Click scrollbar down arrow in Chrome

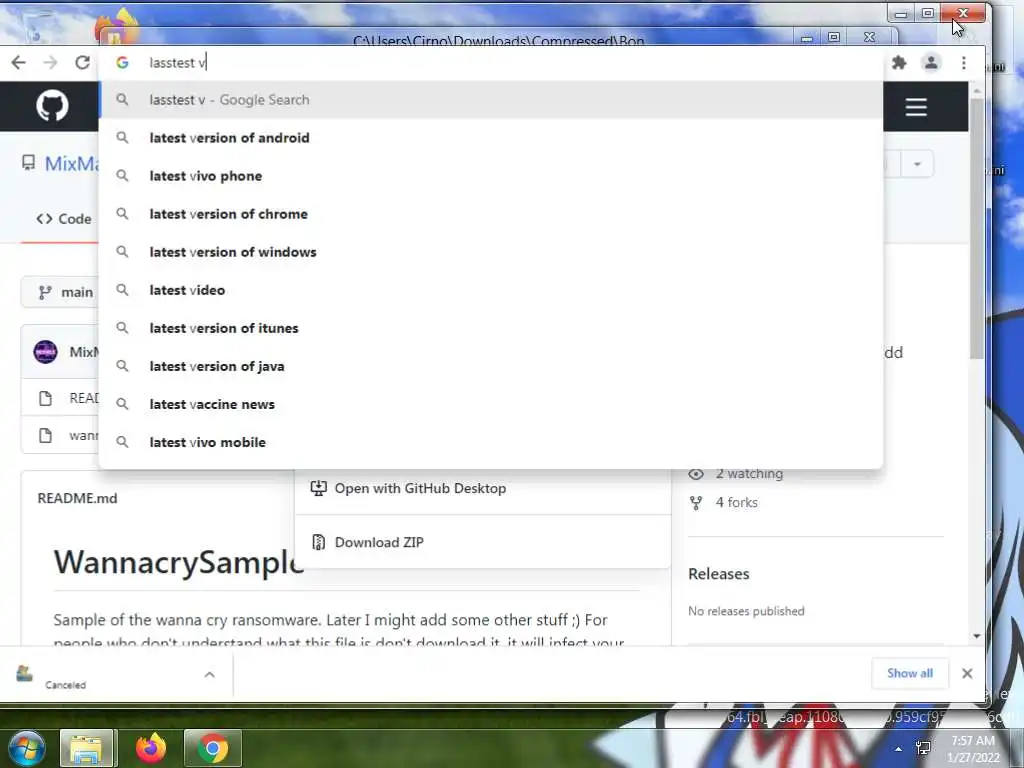(976, 635)
